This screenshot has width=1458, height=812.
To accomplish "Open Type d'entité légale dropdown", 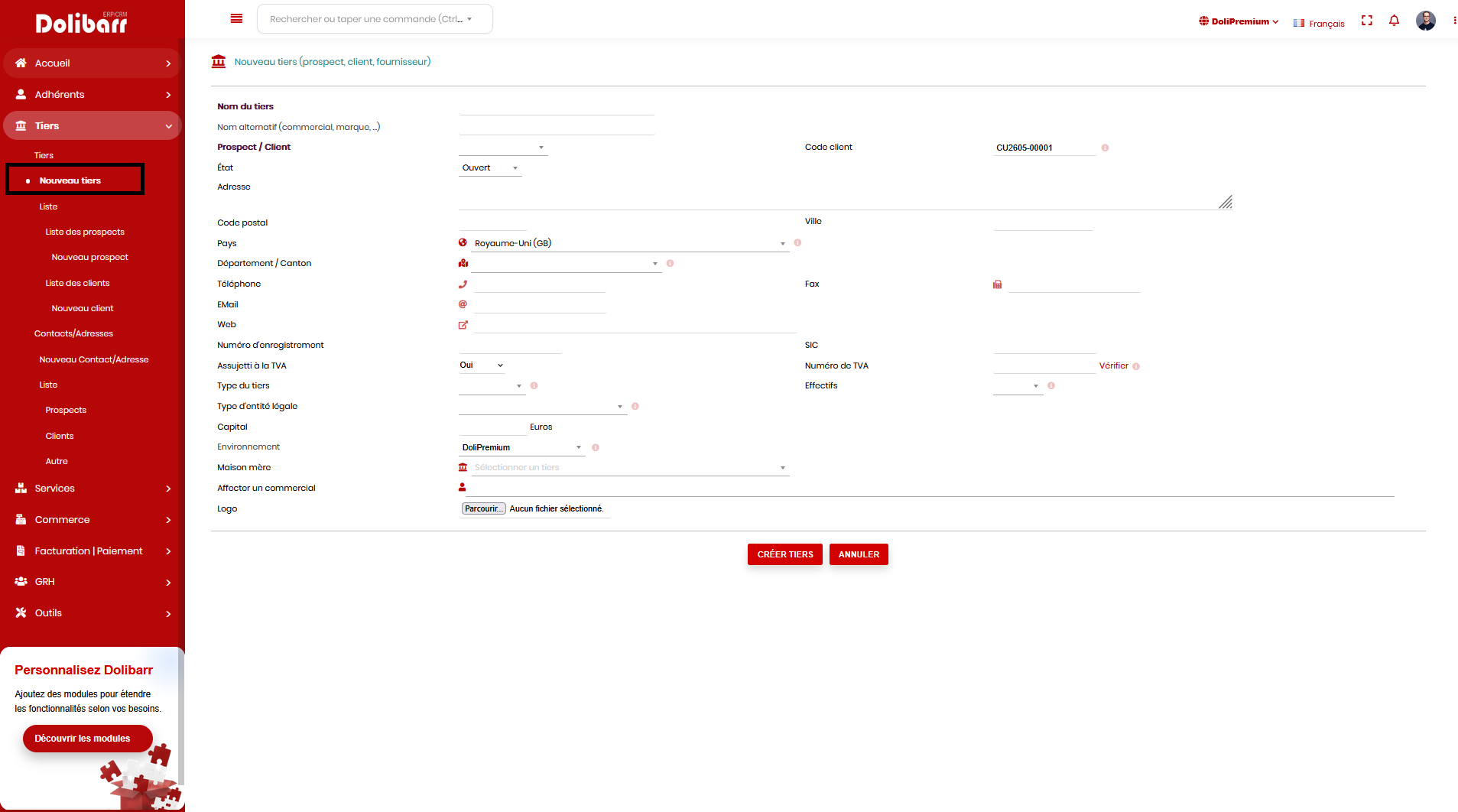I will [x=542, y=406].
